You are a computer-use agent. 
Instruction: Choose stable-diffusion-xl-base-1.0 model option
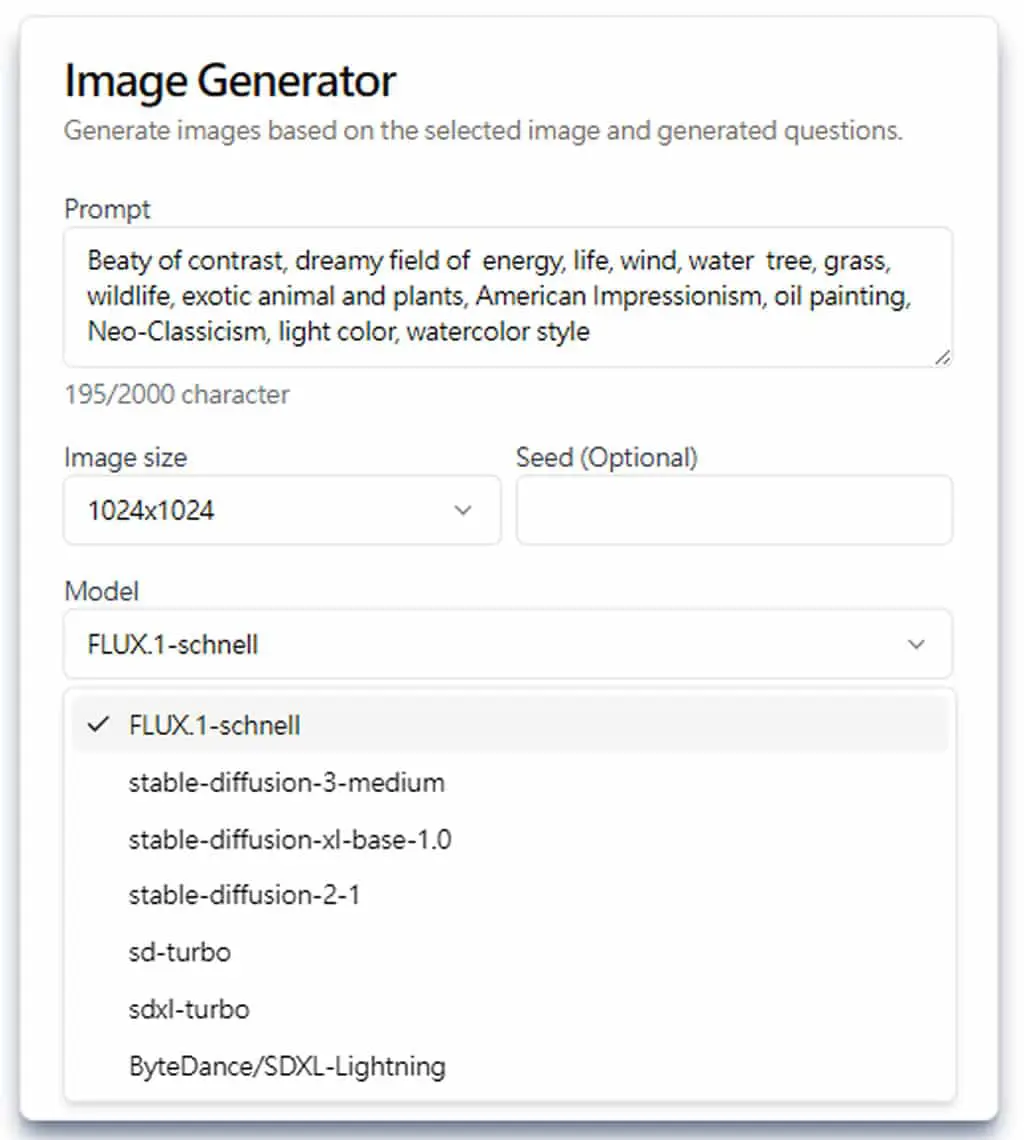coord(509,840)
